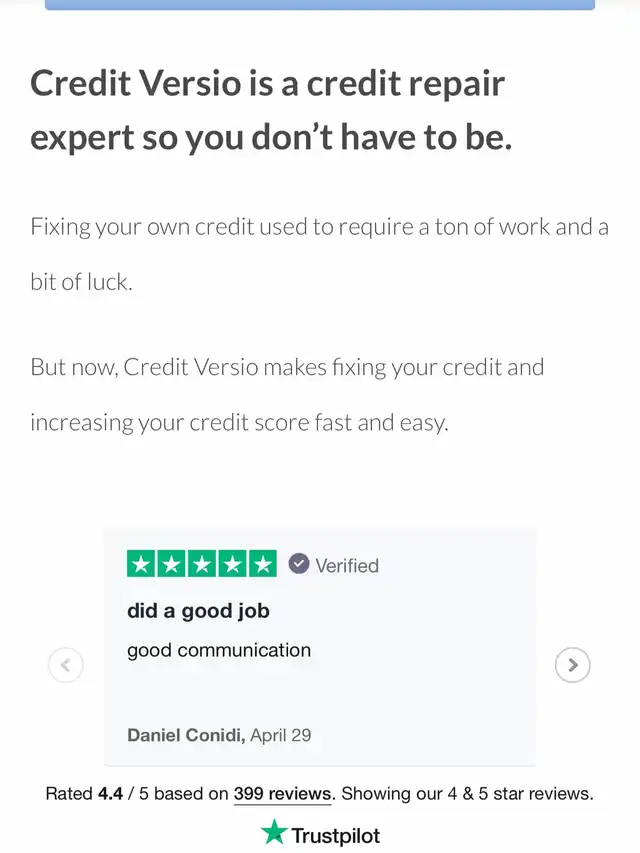Click the green Trustpilot star logo
640x853 pixels.
(x=273, y=832)
